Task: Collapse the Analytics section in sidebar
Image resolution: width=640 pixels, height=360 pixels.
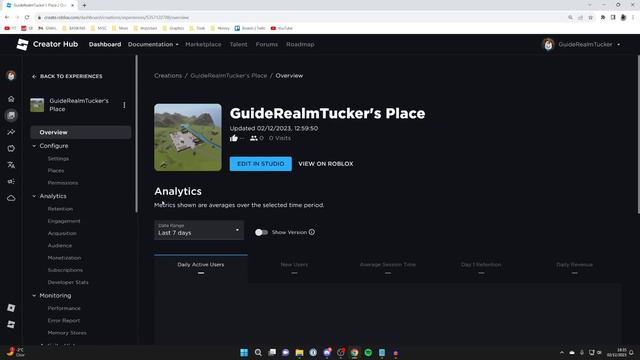Action: [34, 196]
